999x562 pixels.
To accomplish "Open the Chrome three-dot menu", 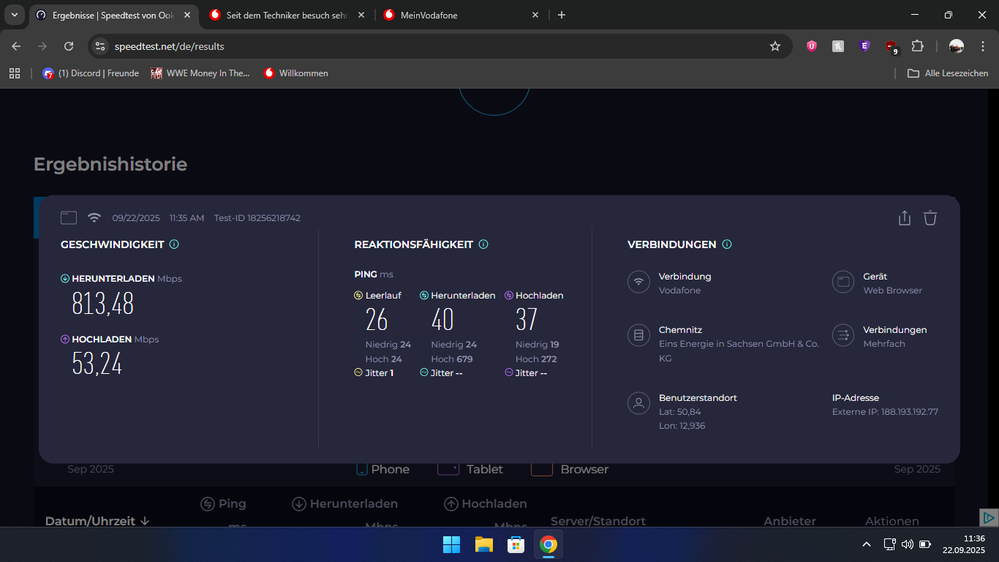I will click(983, 46).
